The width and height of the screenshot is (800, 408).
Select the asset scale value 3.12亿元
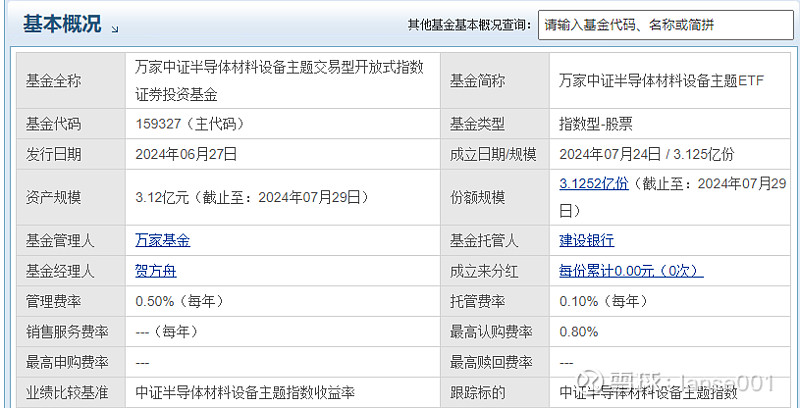(x=163, y=197)
